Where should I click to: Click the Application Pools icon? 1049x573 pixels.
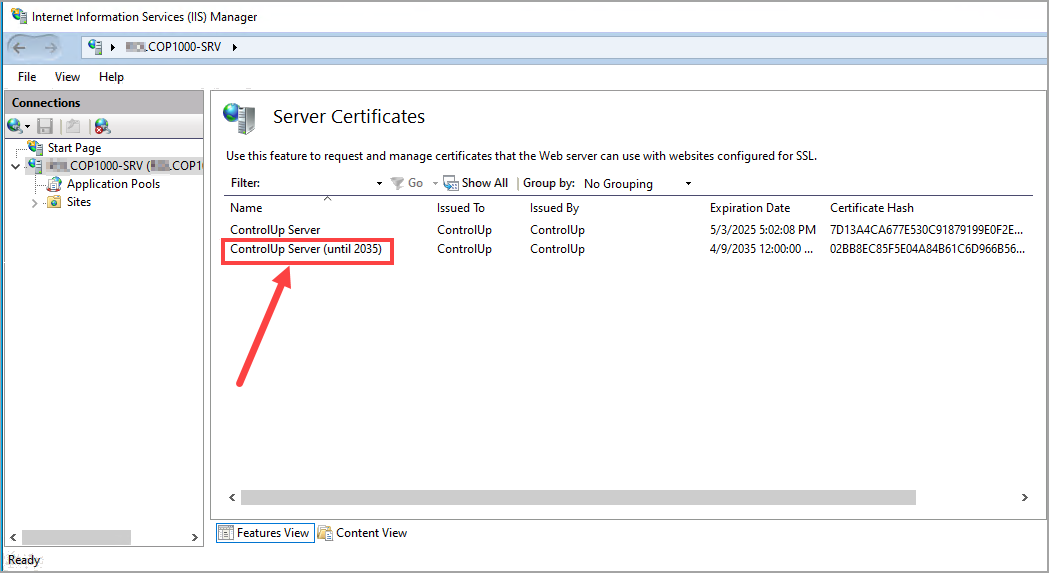coord(54,183)
